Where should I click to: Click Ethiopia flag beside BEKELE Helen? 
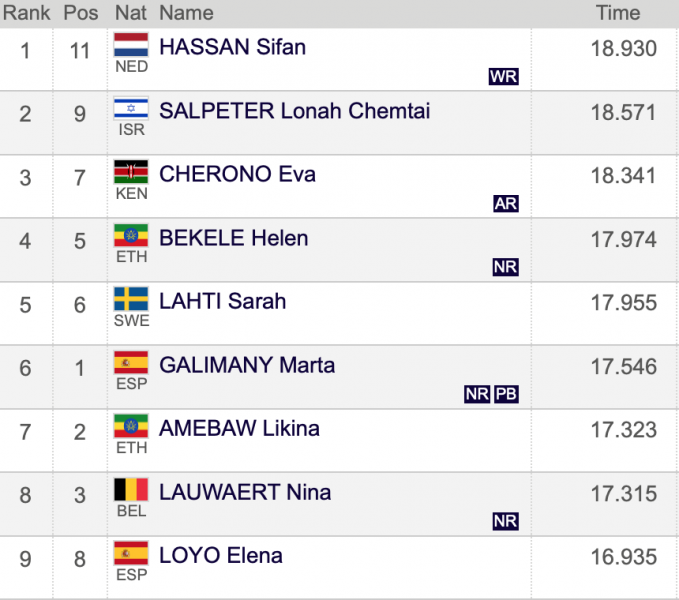tap(131, 235)
